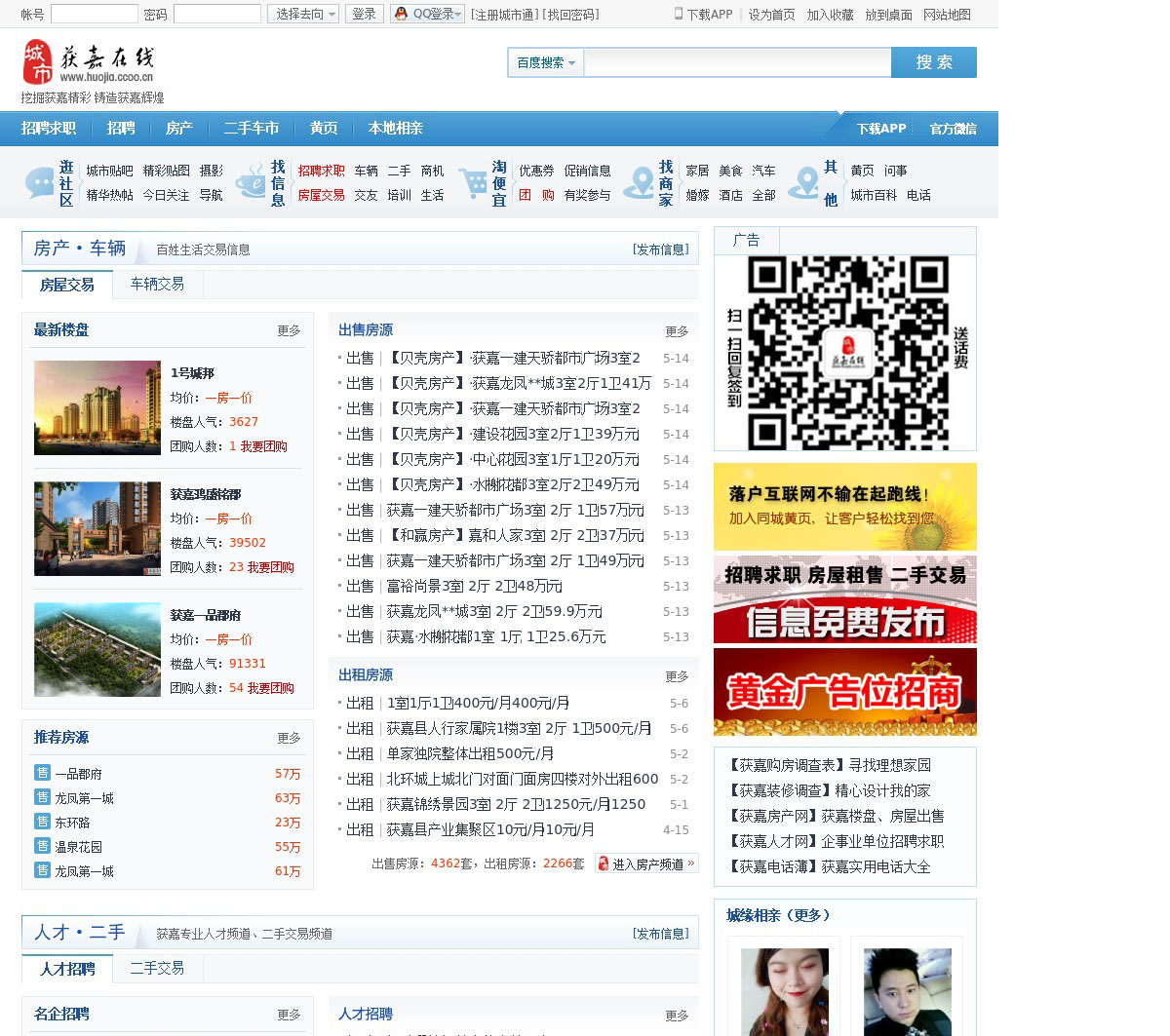Click the 获嘉在线 site logo
1170x1036 pixels.
[x=88, y=62]
